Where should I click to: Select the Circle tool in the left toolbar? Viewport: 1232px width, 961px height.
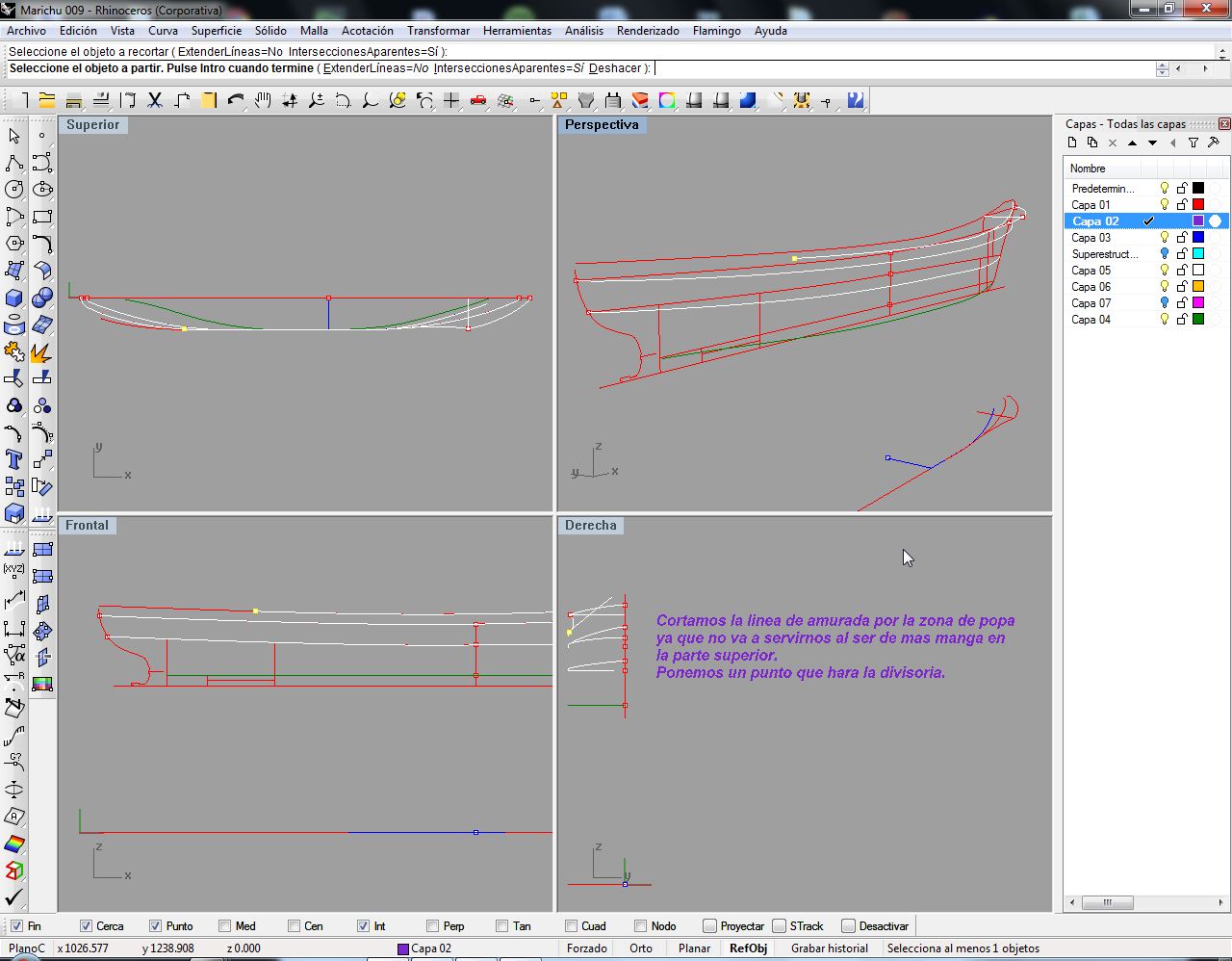tap(14, 190)
